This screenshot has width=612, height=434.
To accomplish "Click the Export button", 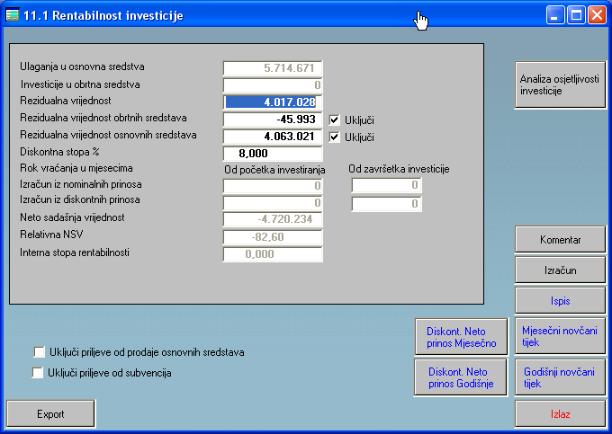I will point(50,414).
